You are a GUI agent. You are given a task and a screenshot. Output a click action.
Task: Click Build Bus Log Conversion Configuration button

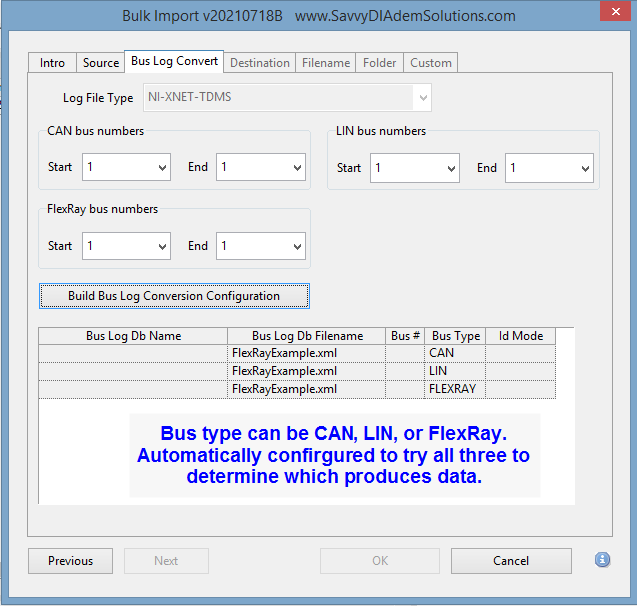(x=174, y=296)
